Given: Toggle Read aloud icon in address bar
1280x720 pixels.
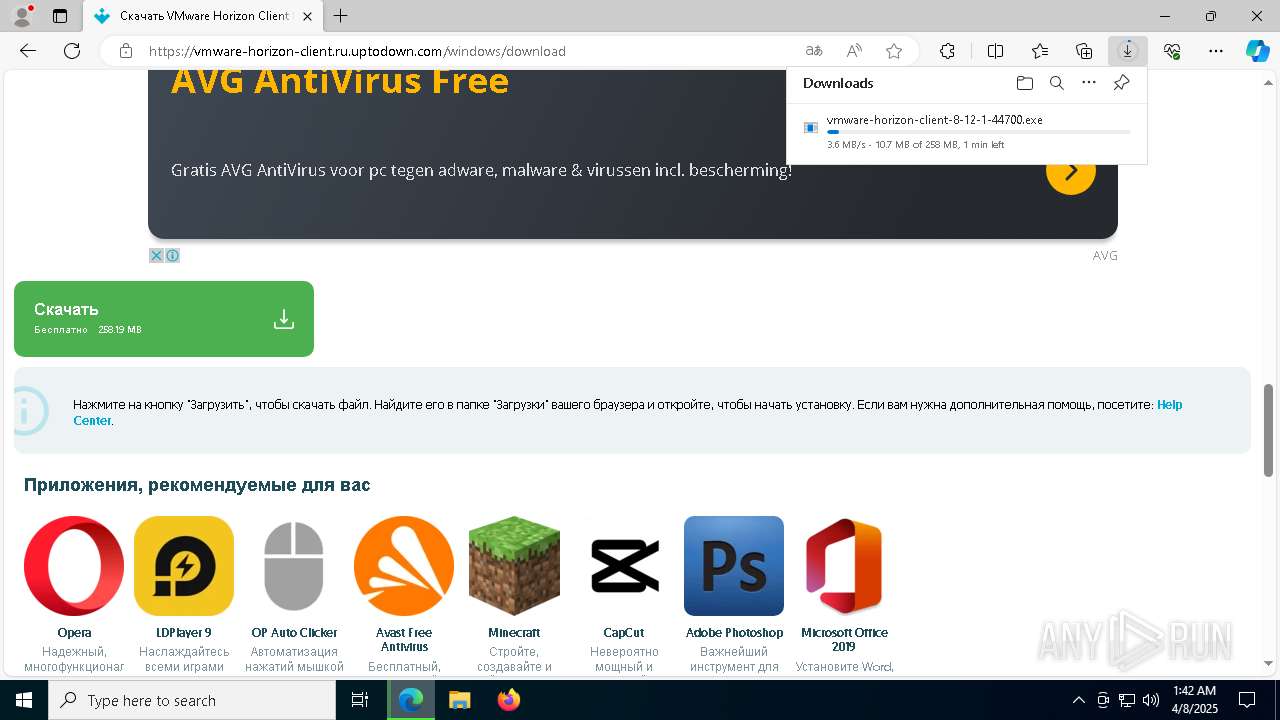Looking at the screenshot, I should click(854, 51).
